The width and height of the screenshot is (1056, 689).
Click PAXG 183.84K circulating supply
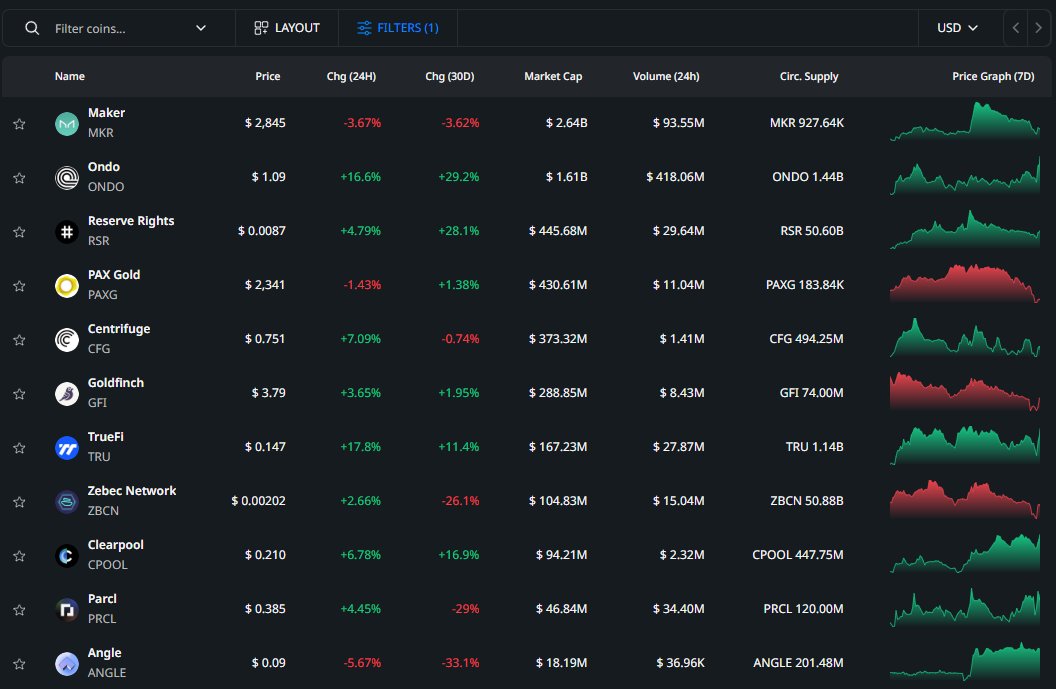(x=805, y=285)
